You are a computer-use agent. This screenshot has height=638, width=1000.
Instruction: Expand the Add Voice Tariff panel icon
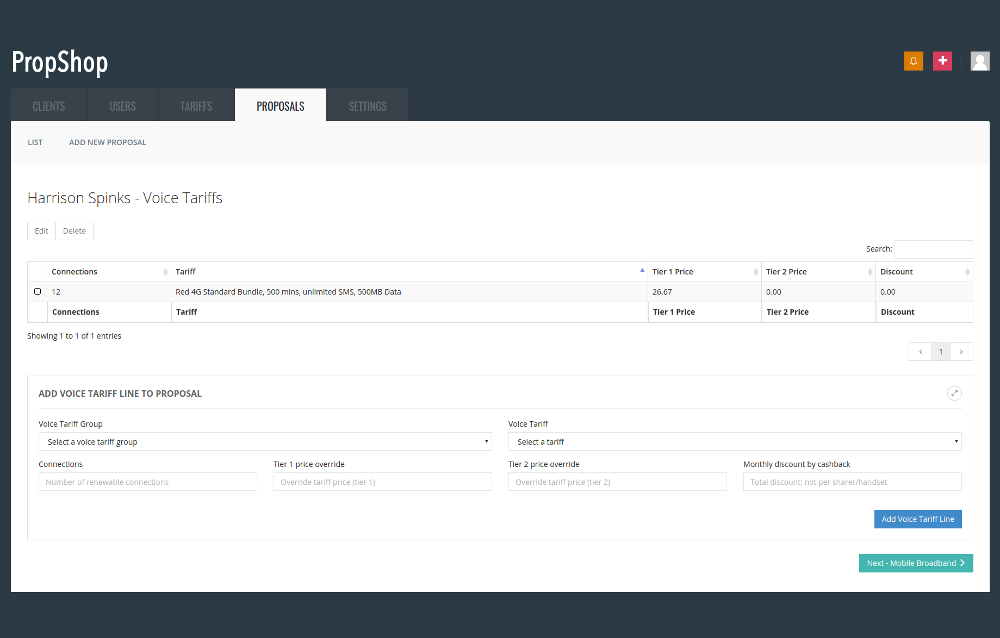[954, 393]
